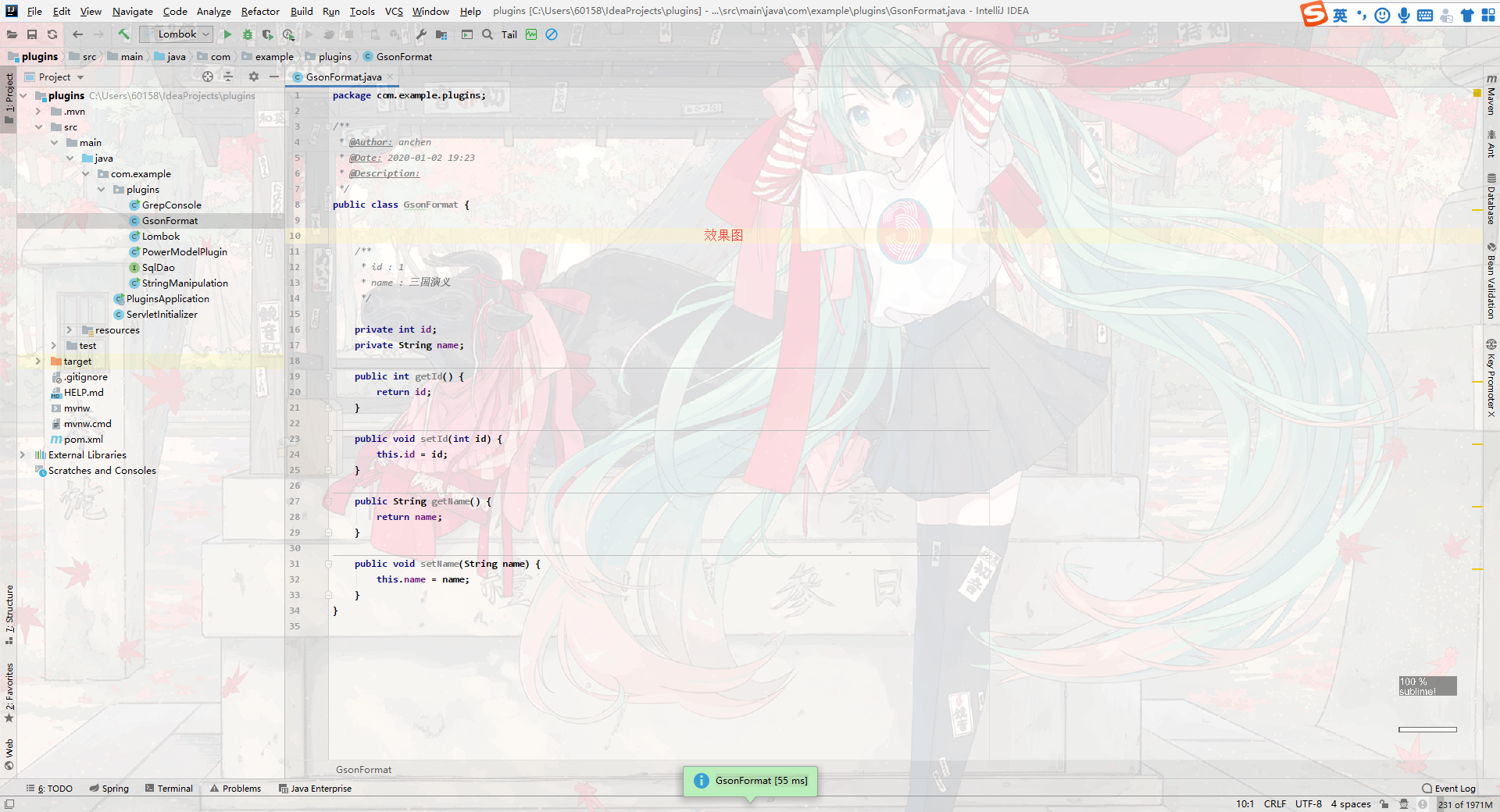Screen dimensions: 1500x812
Task: Click the Sogou input method S icon
Action: [x=1313, y=14]
